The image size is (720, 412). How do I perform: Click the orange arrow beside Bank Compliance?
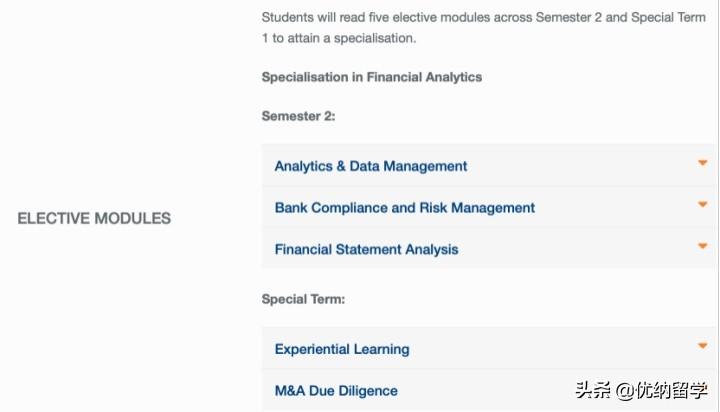pos(702,205)
